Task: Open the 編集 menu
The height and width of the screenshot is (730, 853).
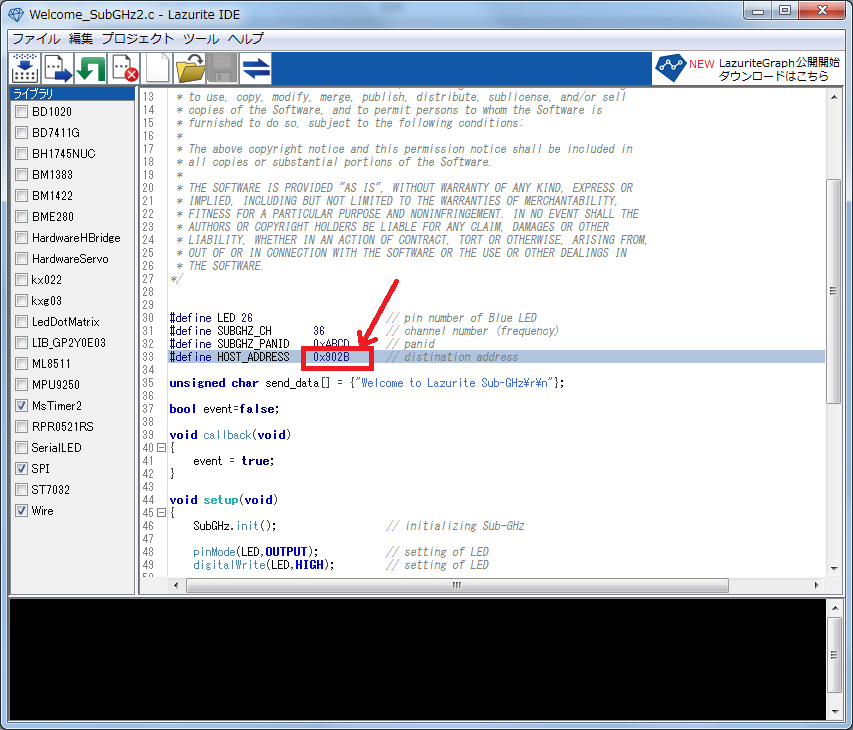Action: point(81,39)
